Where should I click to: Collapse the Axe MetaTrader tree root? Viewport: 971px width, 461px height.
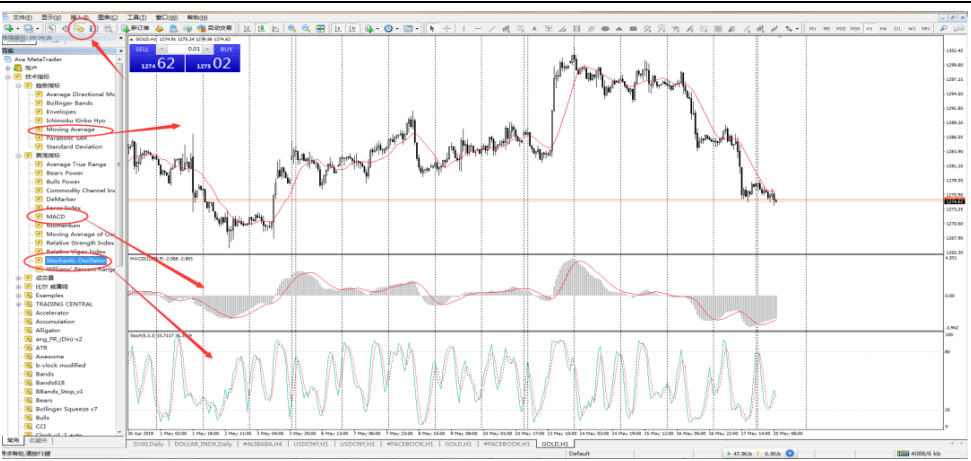point(6,58)
